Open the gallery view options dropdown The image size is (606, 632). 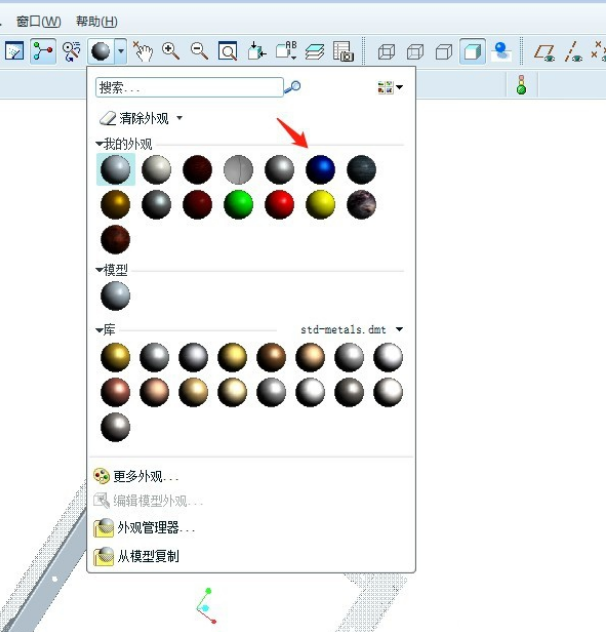(x=390, y=87)
